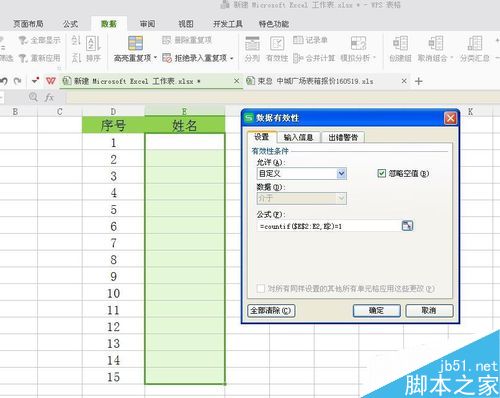Click the 合并计算 consolidate icon
Screen dimensions: 500x398
[298, 58]
